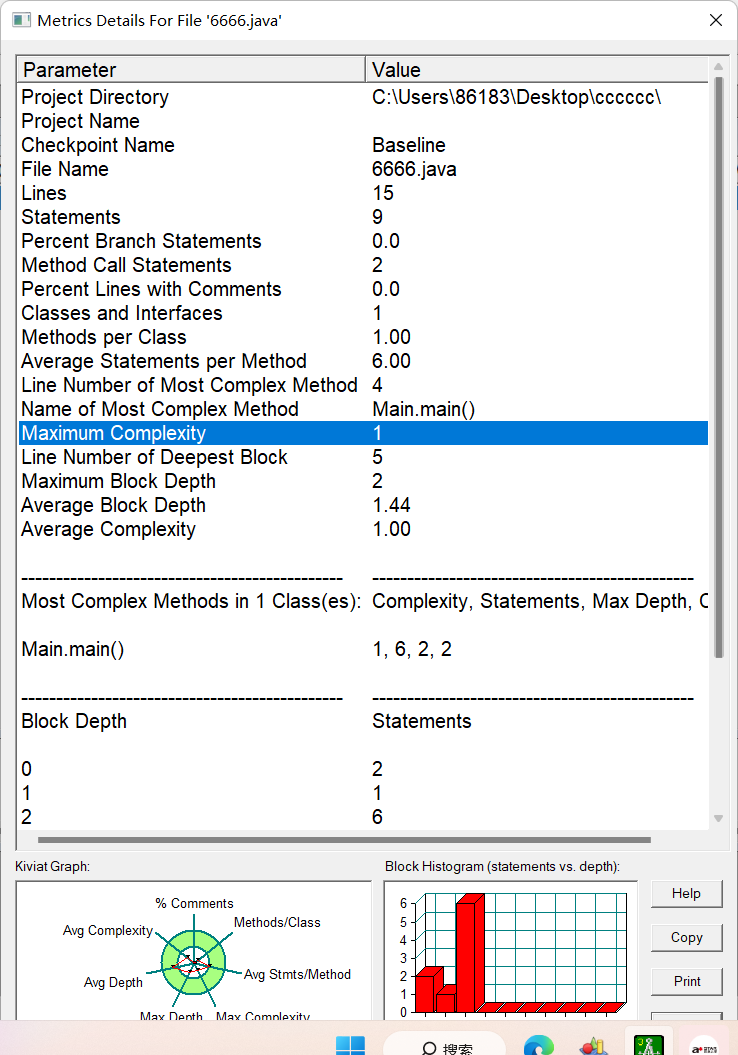Click the Block Histogram chart
The image size is (738, 1055).
coord(510,951)
